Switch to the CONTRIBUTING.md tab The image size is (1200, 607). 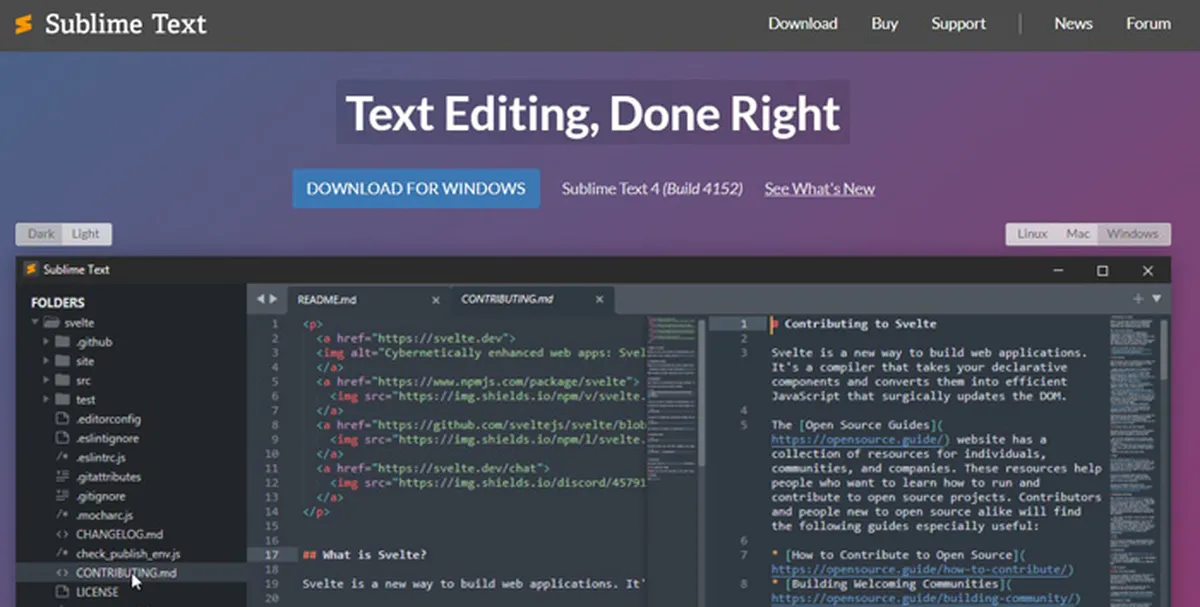[531, 300]
